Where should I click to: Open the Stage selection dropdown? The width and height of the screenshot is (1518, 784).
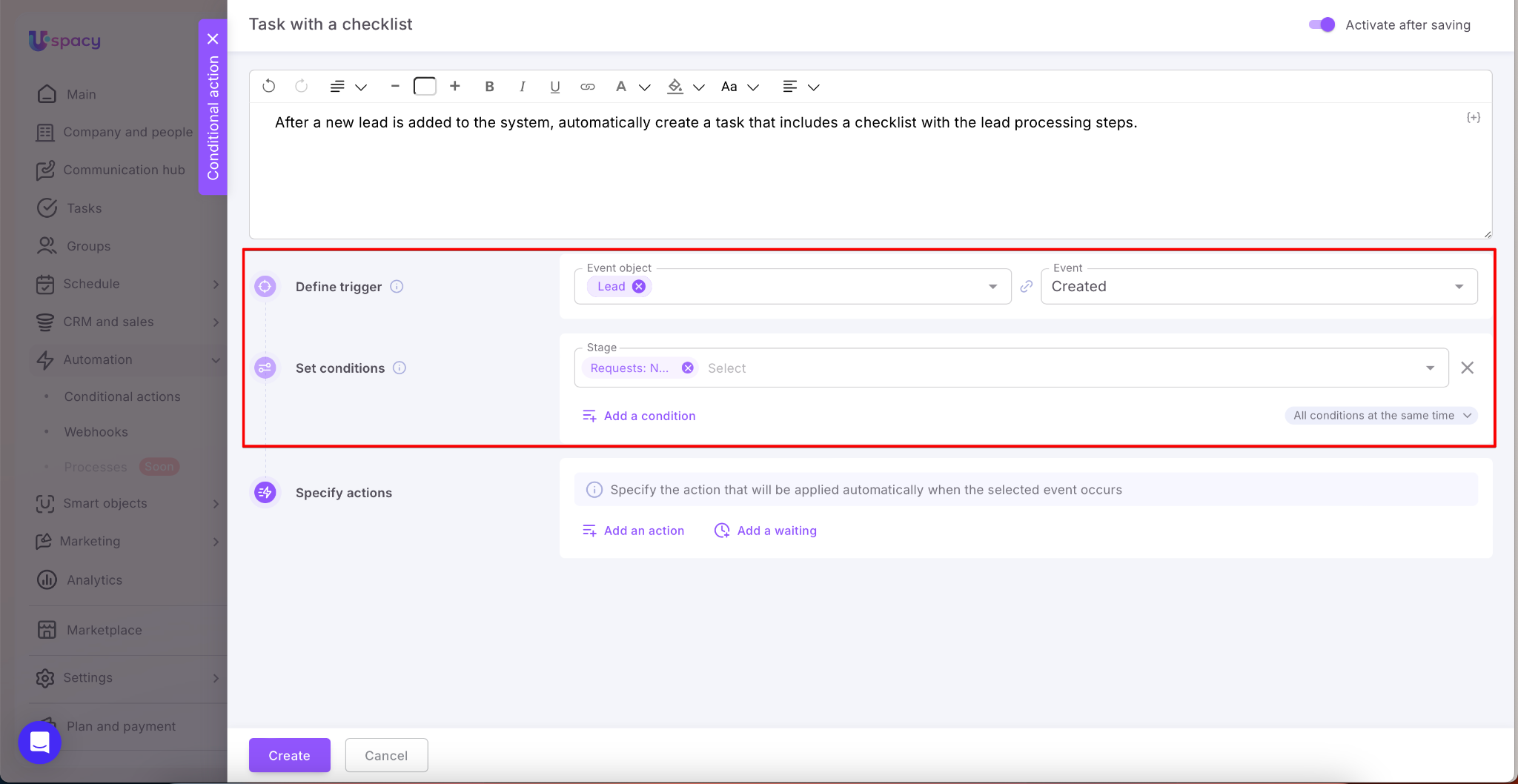1430,368
